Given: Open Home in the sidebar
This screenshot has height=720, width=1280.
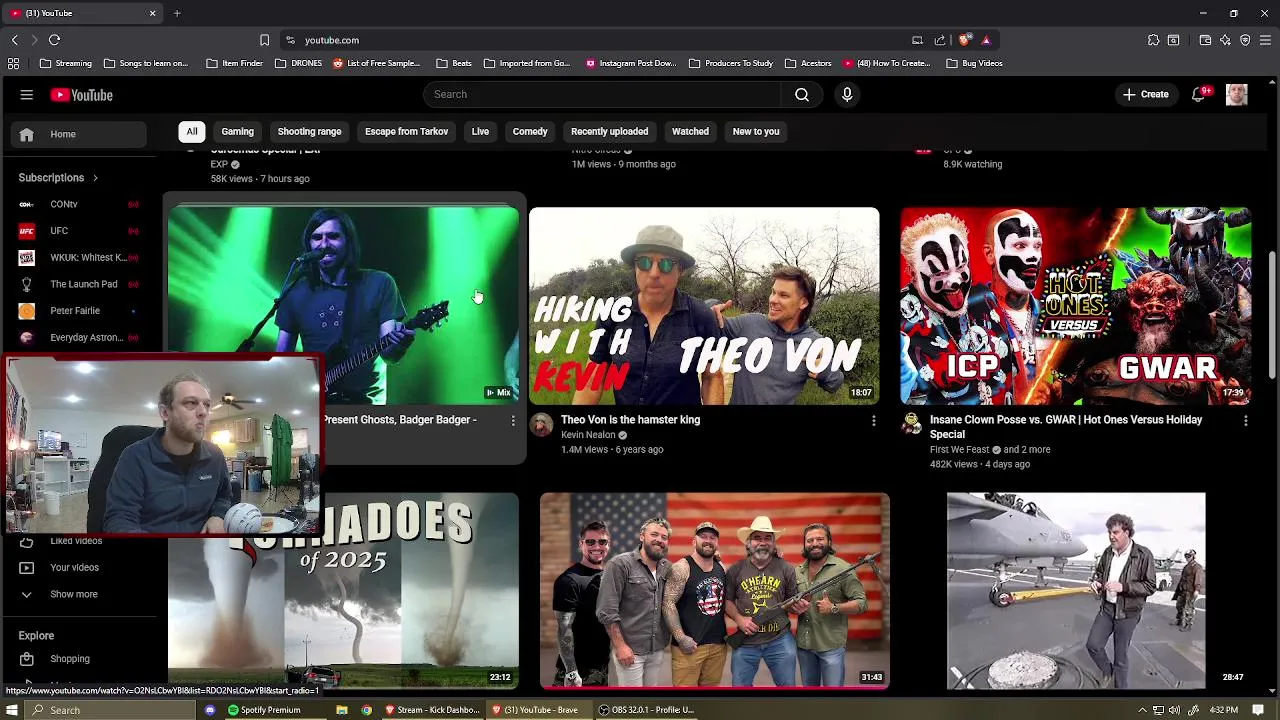Looking at the screenshot, I should 79,134.
